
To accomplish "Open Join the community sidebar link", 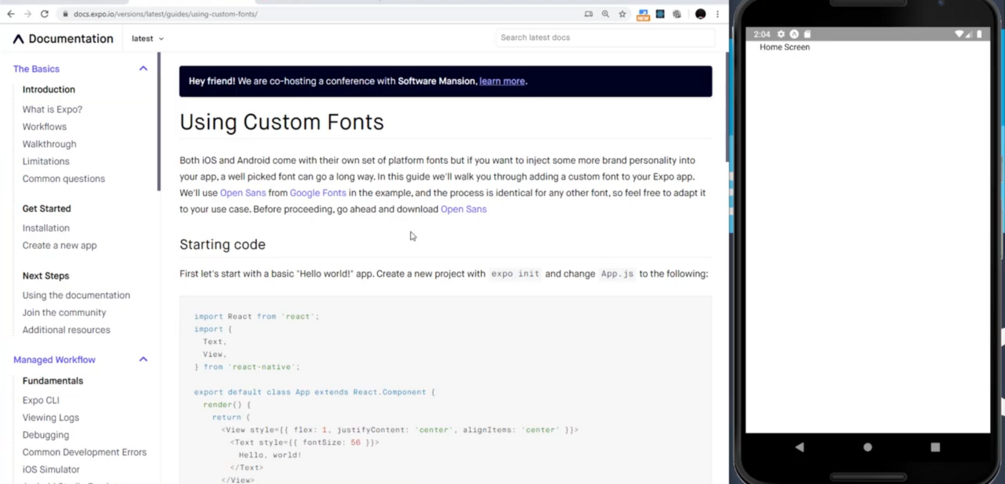I will tap(64, 313).
